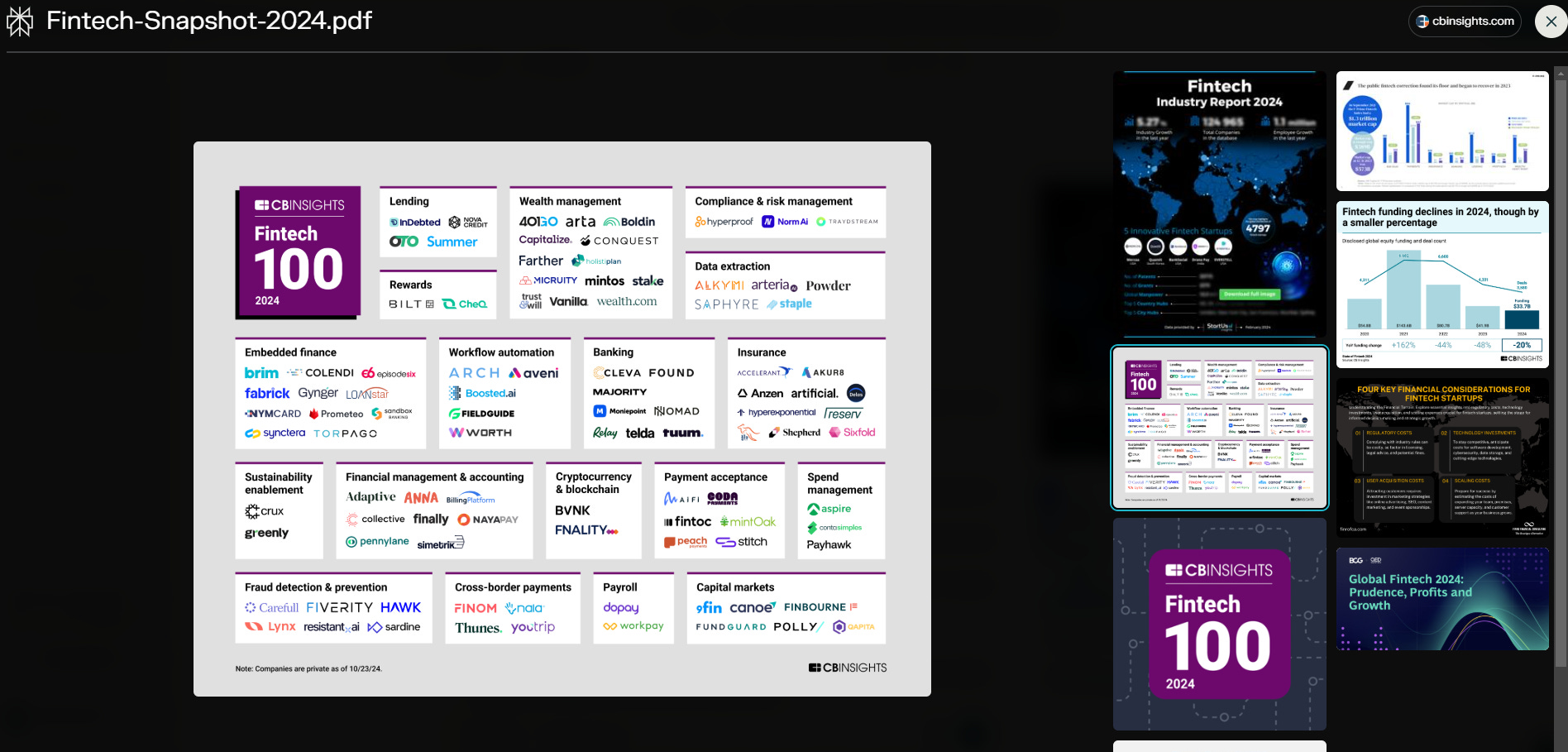This screenshot has width=1568, height=752.
Task: Click the Compliance & risk management heading
Action: [773, 201]
